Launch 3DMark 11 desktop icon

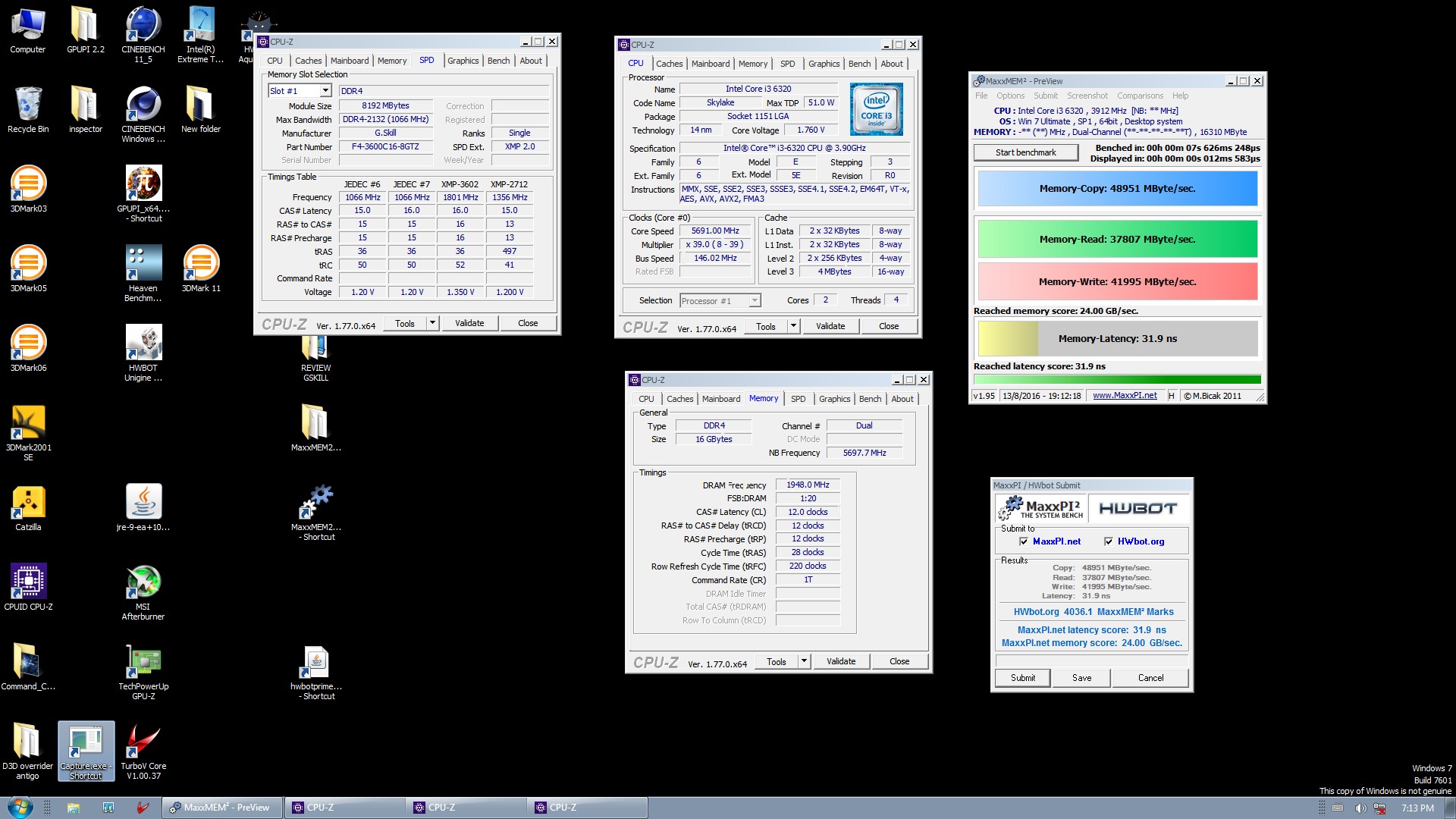click(x=201, y=269)
